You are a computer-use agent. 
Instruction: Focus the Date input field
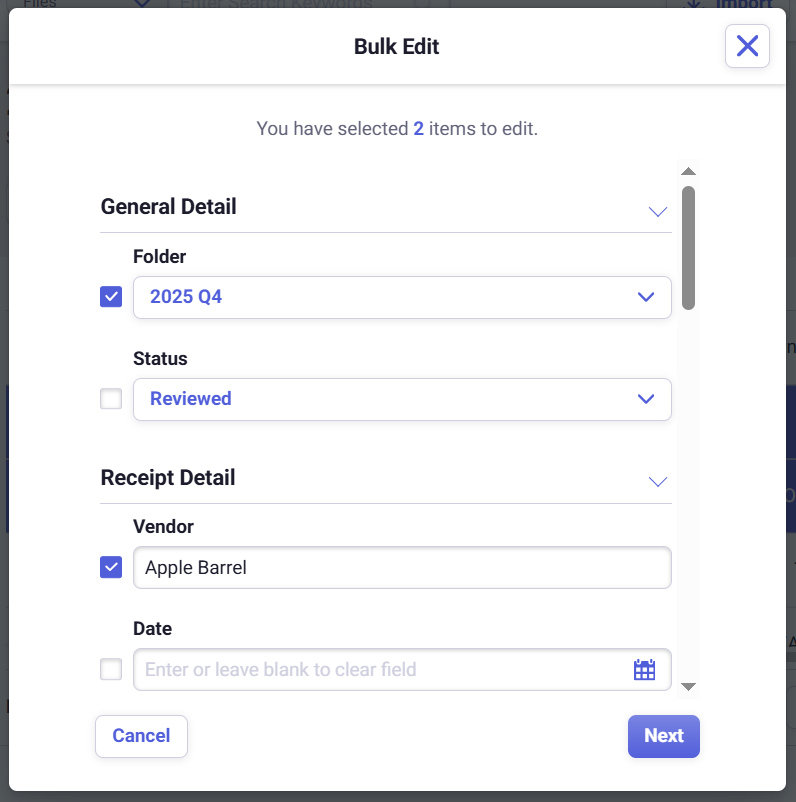pos(380,670)
